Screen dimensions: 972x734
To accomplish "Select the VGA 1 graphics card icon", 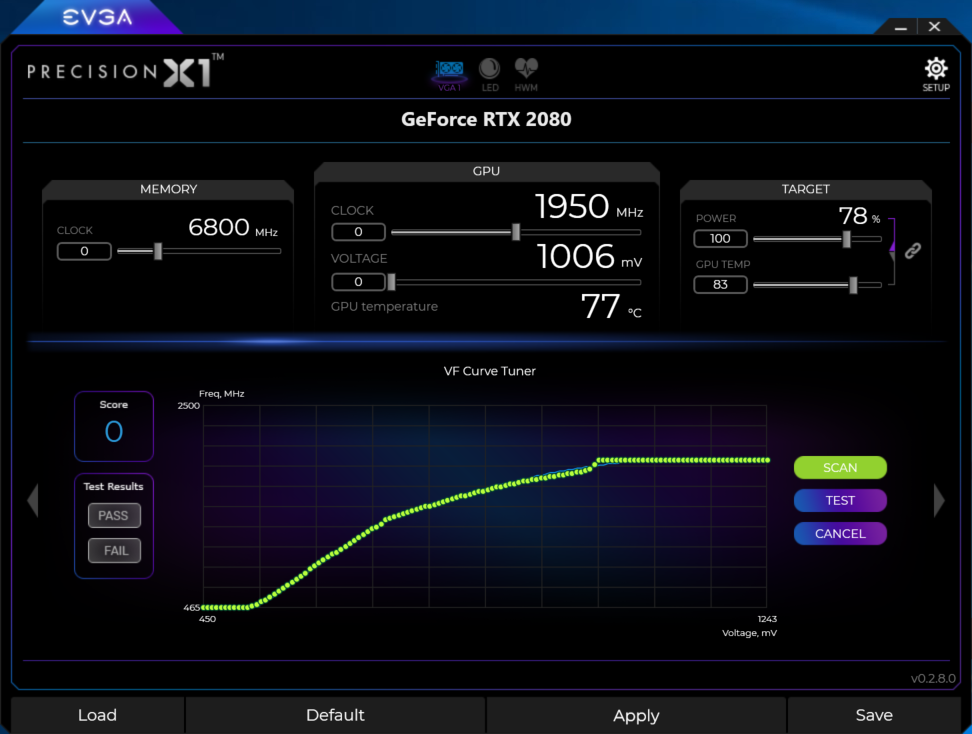I will (449, 75).
